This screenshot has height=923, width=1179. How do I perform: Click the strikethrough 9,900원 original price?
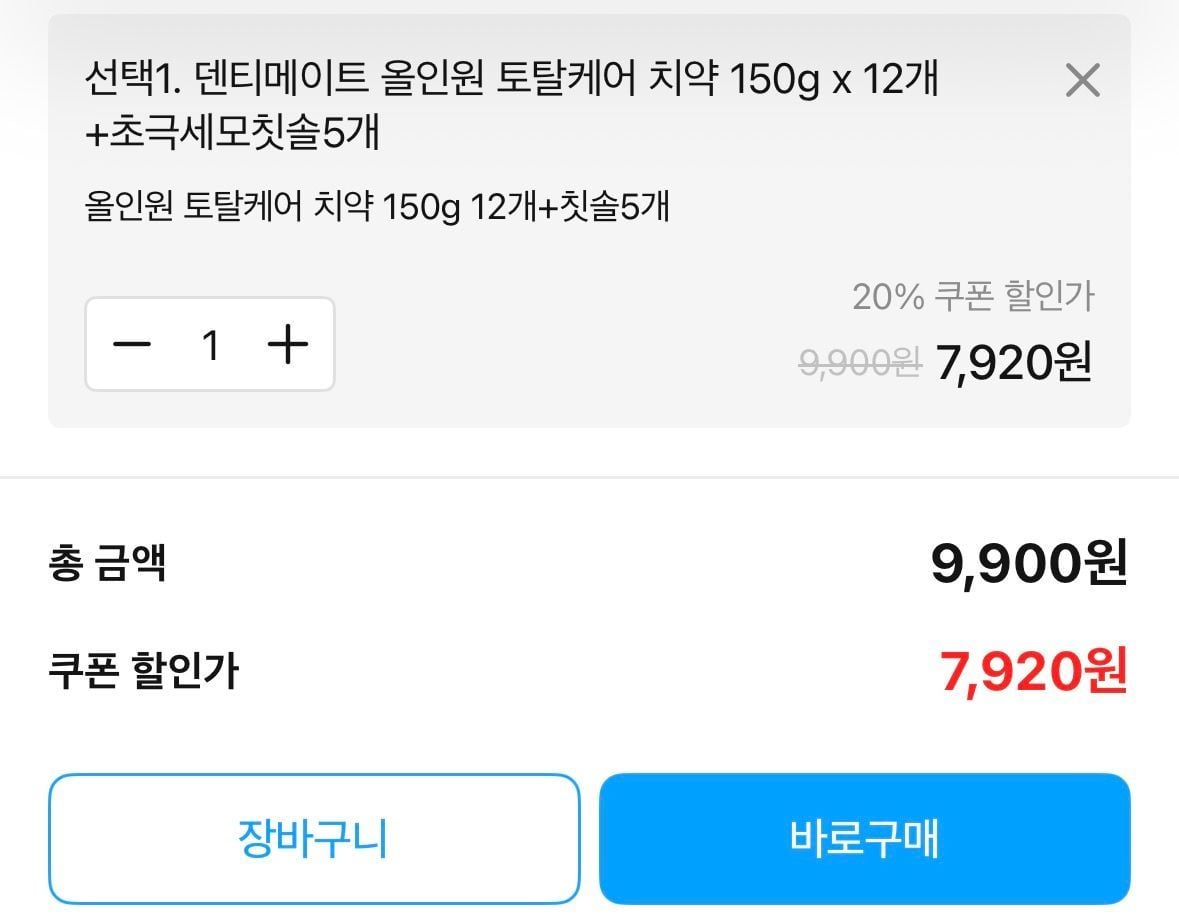point(859,363)
